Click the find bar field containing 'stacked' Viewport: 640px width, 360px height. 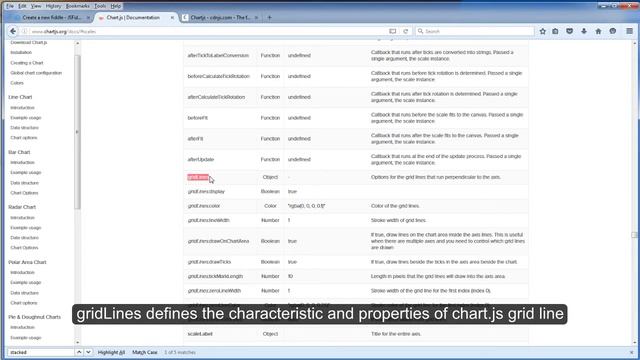(41, 352)
